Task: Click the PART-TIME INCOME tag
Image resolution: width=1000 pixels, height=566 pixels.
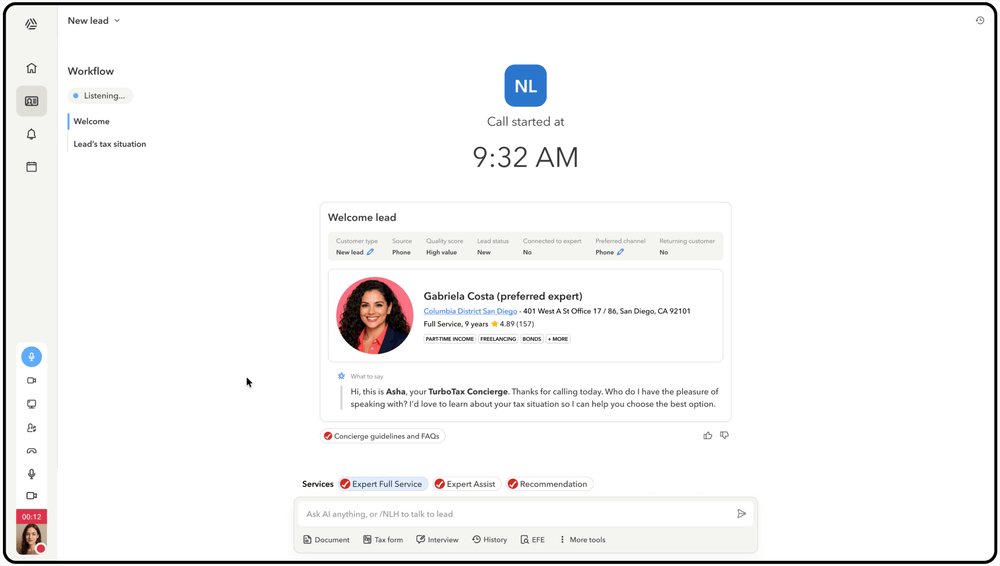Action: [x=450, y=339]
